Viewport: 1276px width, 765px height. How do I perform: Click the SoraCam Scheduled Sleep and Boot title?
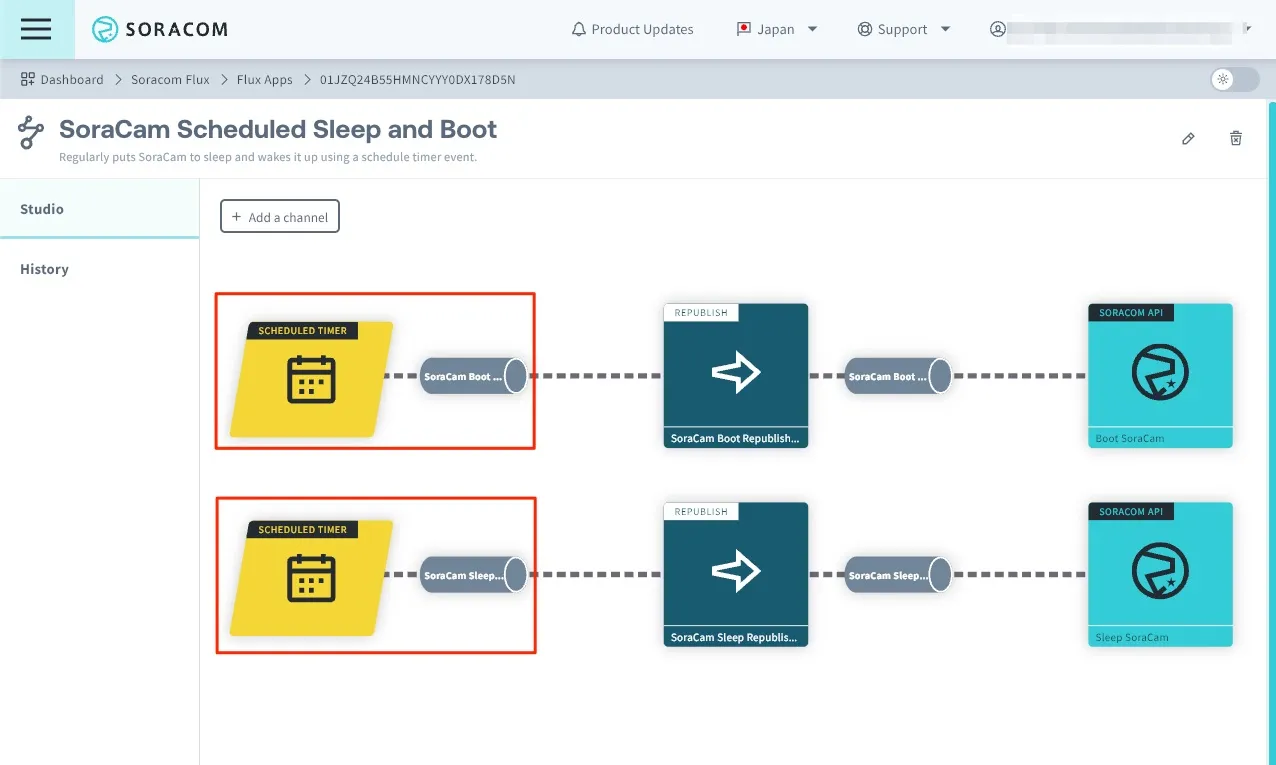pyautogui.click(x=278, y=129)
